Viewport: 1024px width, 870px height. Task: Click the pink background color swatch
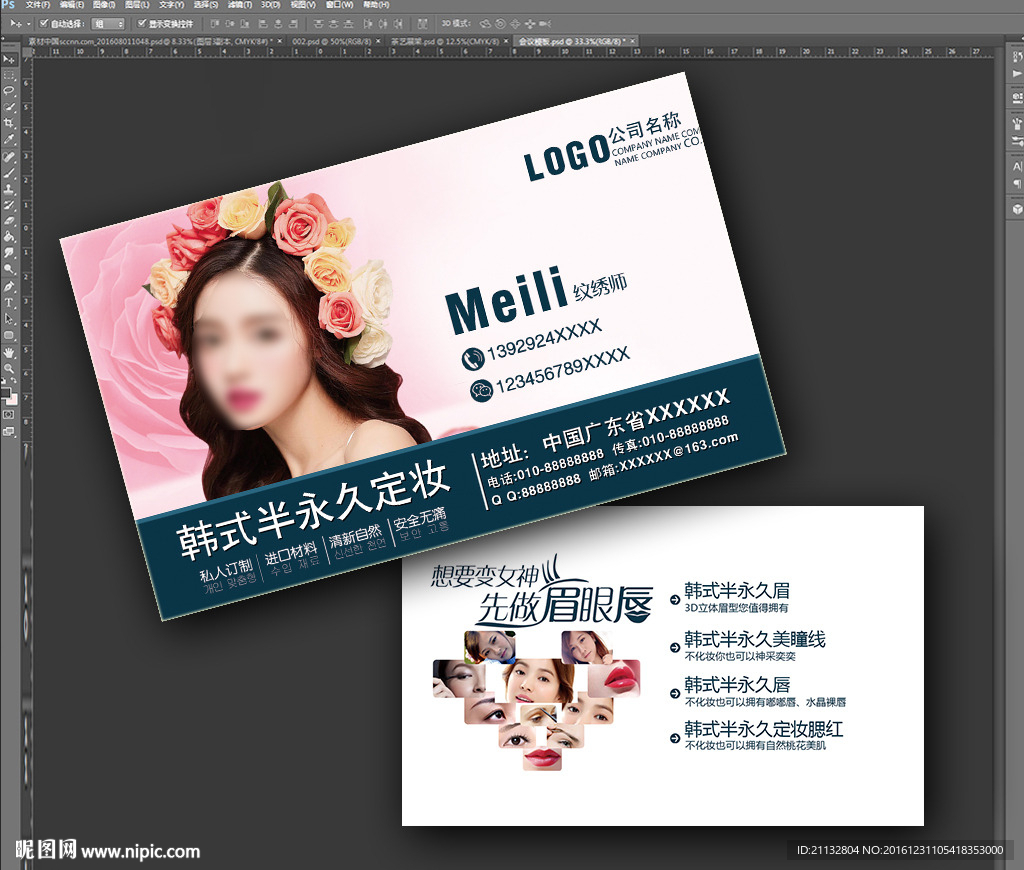click(12, 399)
